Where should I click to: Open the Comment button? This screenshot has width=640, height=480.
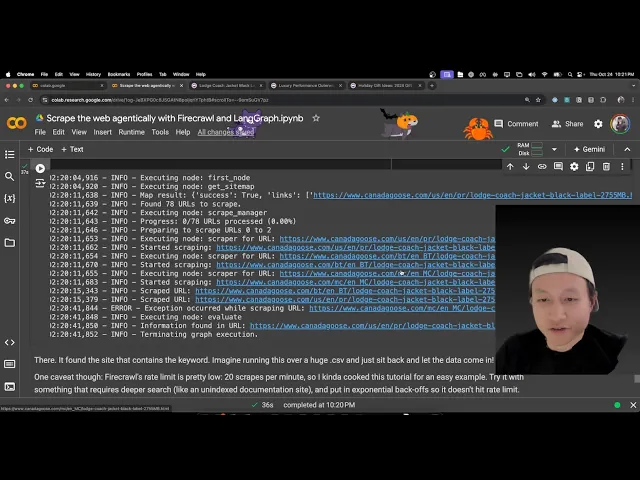point(516,124)
